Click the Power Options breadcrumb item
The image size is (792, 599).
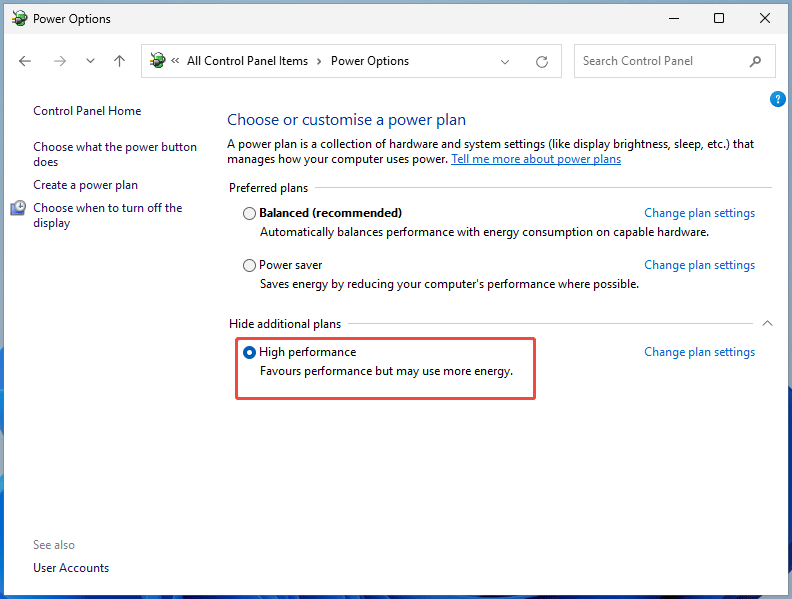[369, 61]
